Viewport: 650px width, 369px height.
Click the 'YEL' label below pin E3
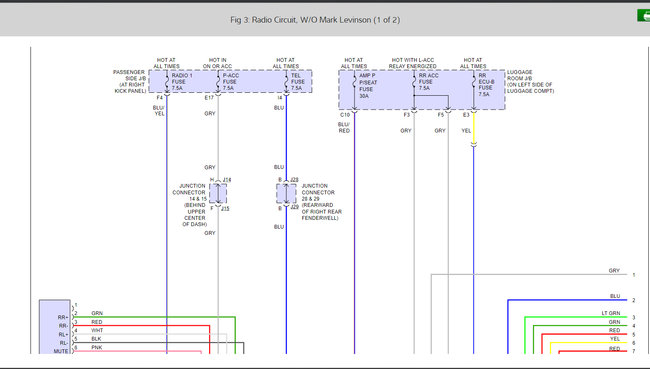[466, 131]
